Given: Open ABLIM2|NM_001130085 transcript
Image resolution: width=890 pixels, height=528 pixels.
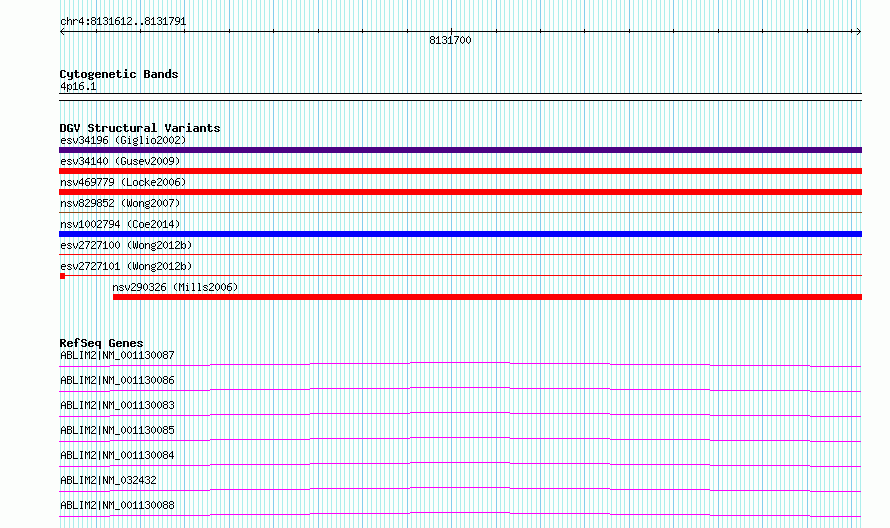Looking at the screenshot, I should point(117,430).
